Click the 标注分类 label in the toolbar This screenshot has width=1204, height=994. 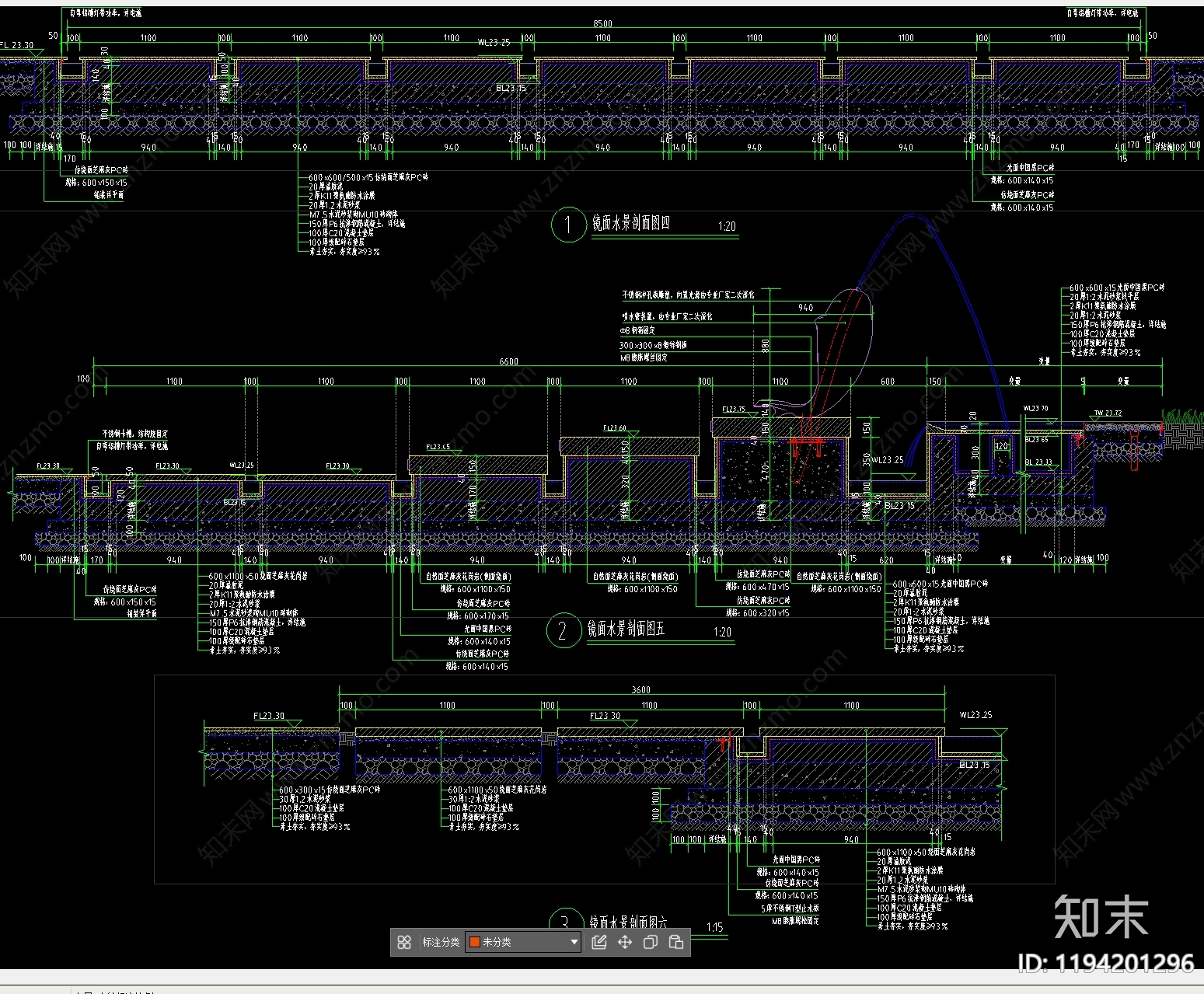point(441,942)
